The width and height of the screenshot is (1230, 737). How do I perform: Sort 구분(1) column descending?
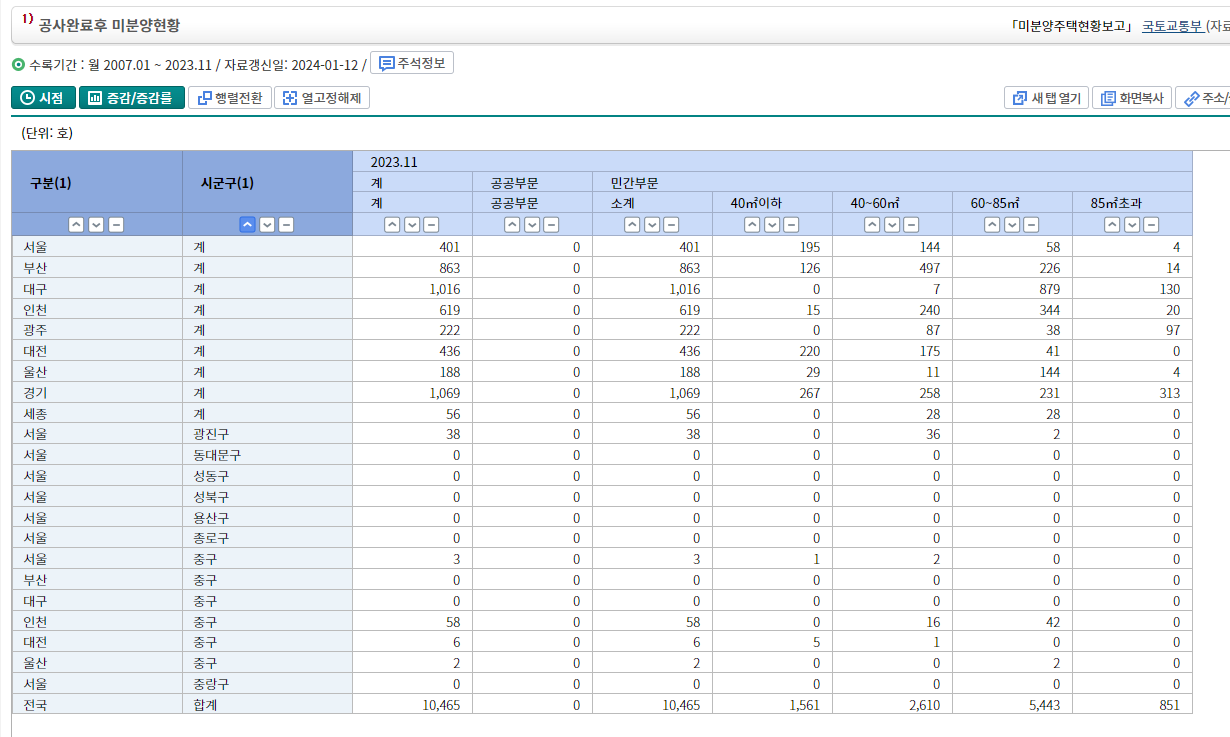click(x=96, y=225)
